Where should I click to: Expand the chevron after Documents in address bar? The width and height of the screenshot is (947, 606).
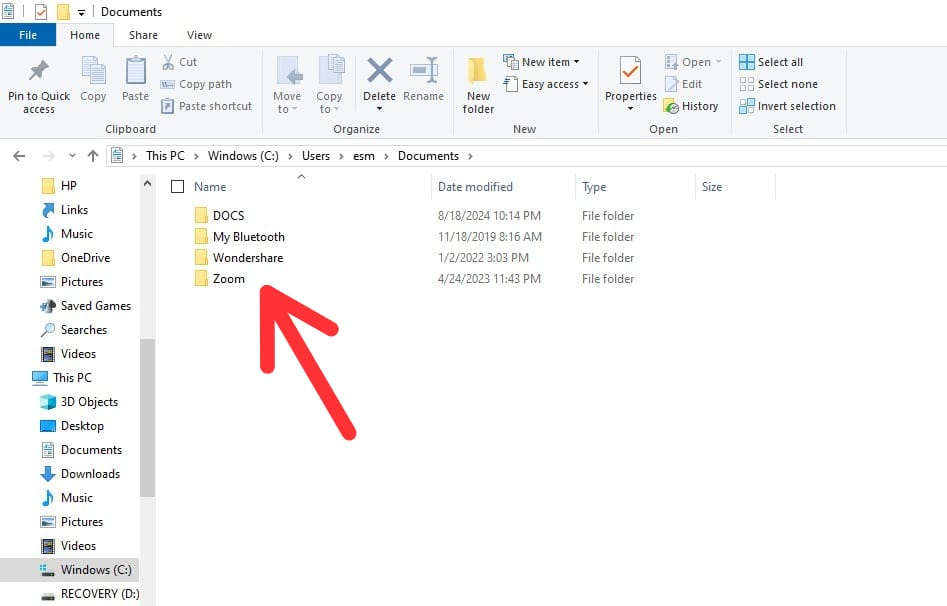coord(470,156)
